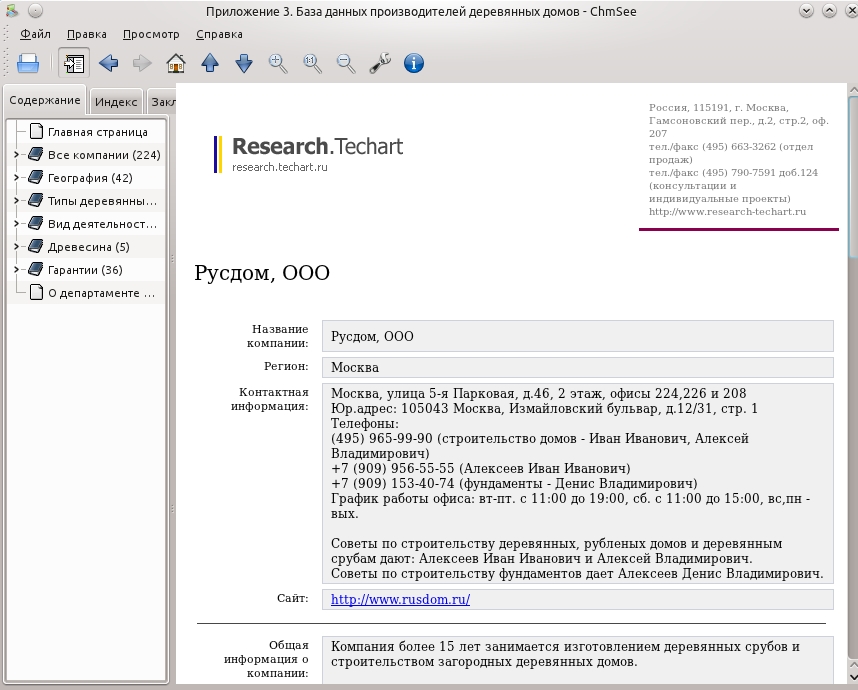Expand the Типы деревянных node

[x=16, y=201]
